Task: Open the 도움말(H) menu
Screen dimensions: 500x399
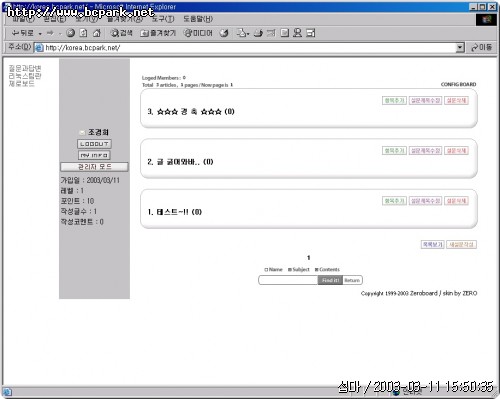Action: [x=198, y=19]
